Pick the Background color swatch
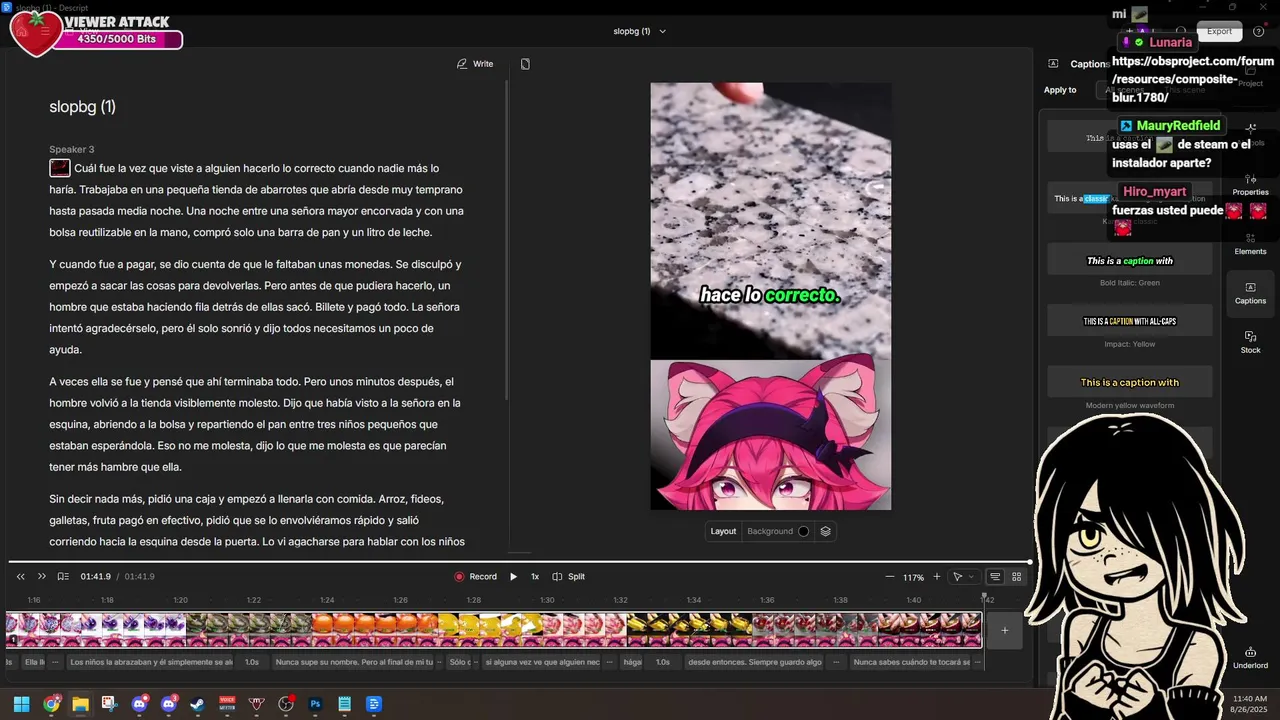1280x720 pixels. coord(803,531)
